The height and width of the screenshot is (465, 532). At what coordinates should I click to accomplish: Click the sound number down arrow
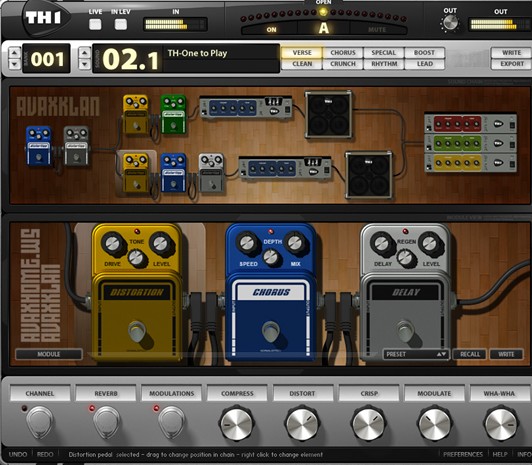tap(84, 64)
